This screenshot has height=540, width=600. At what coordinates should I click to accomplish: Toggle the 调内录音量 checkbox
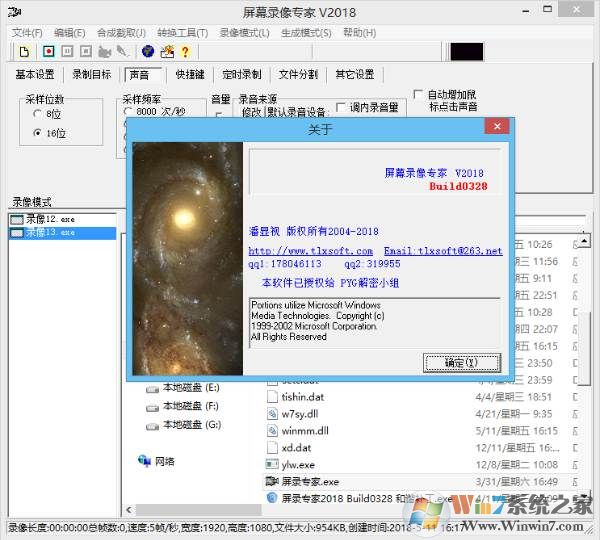pos(340,107)
